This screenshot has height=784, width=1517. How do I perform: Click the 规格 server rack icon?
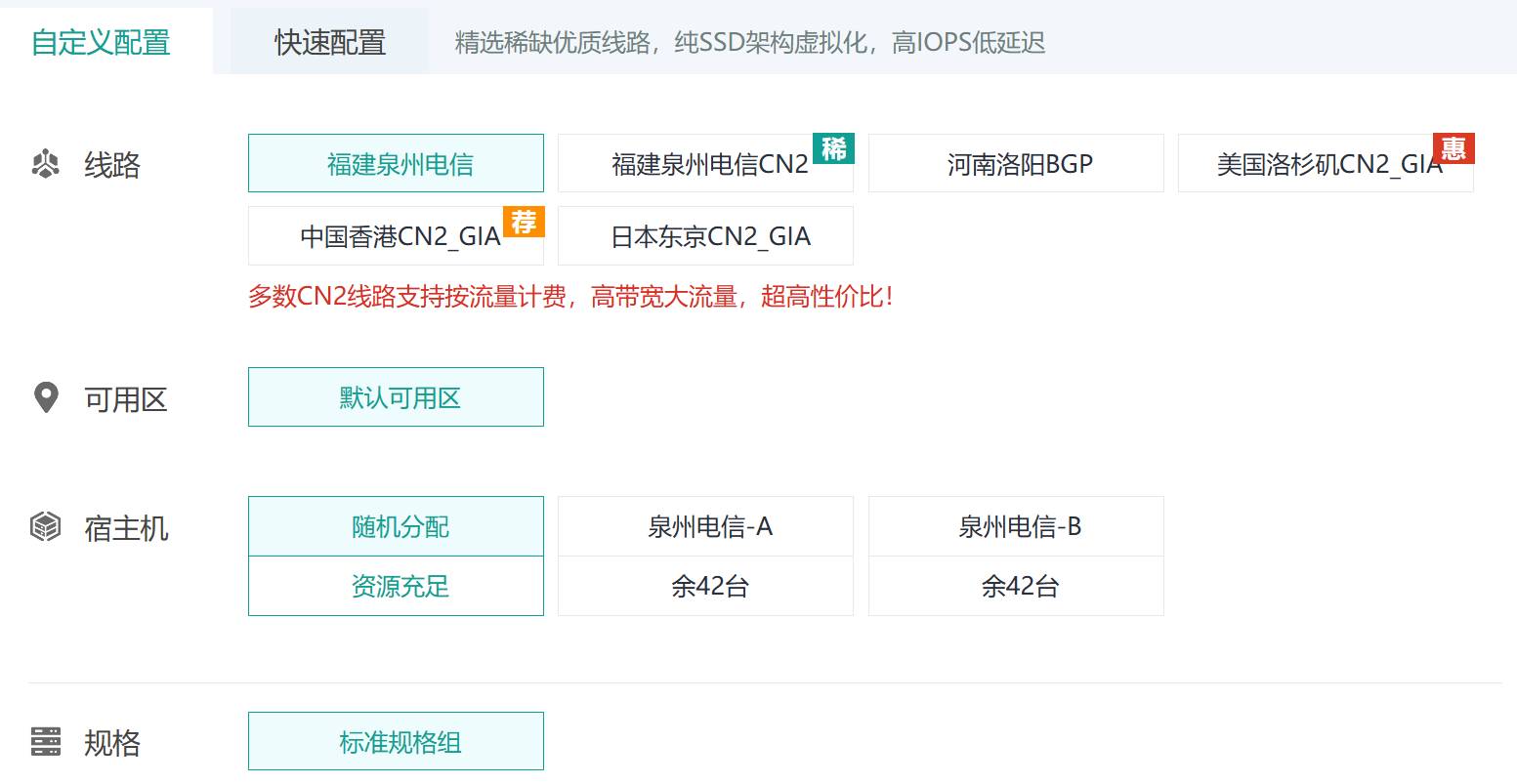tap(46, 742)
